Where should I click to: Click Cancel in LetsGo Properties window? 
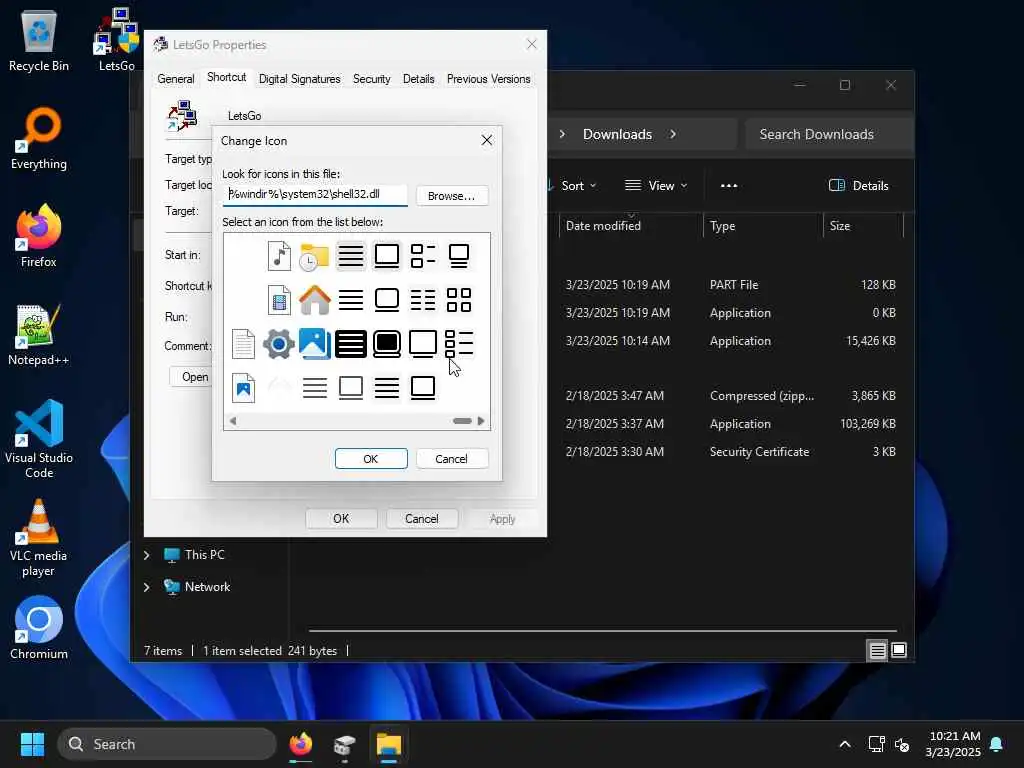pos(422,519)
